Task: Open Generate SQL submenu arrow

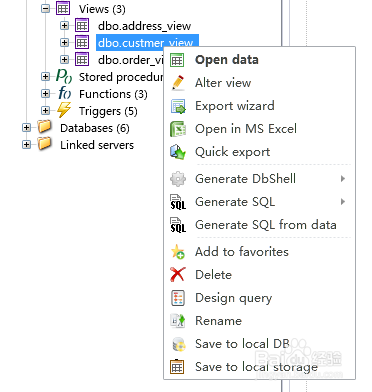Action: click(x=343, y=202)
